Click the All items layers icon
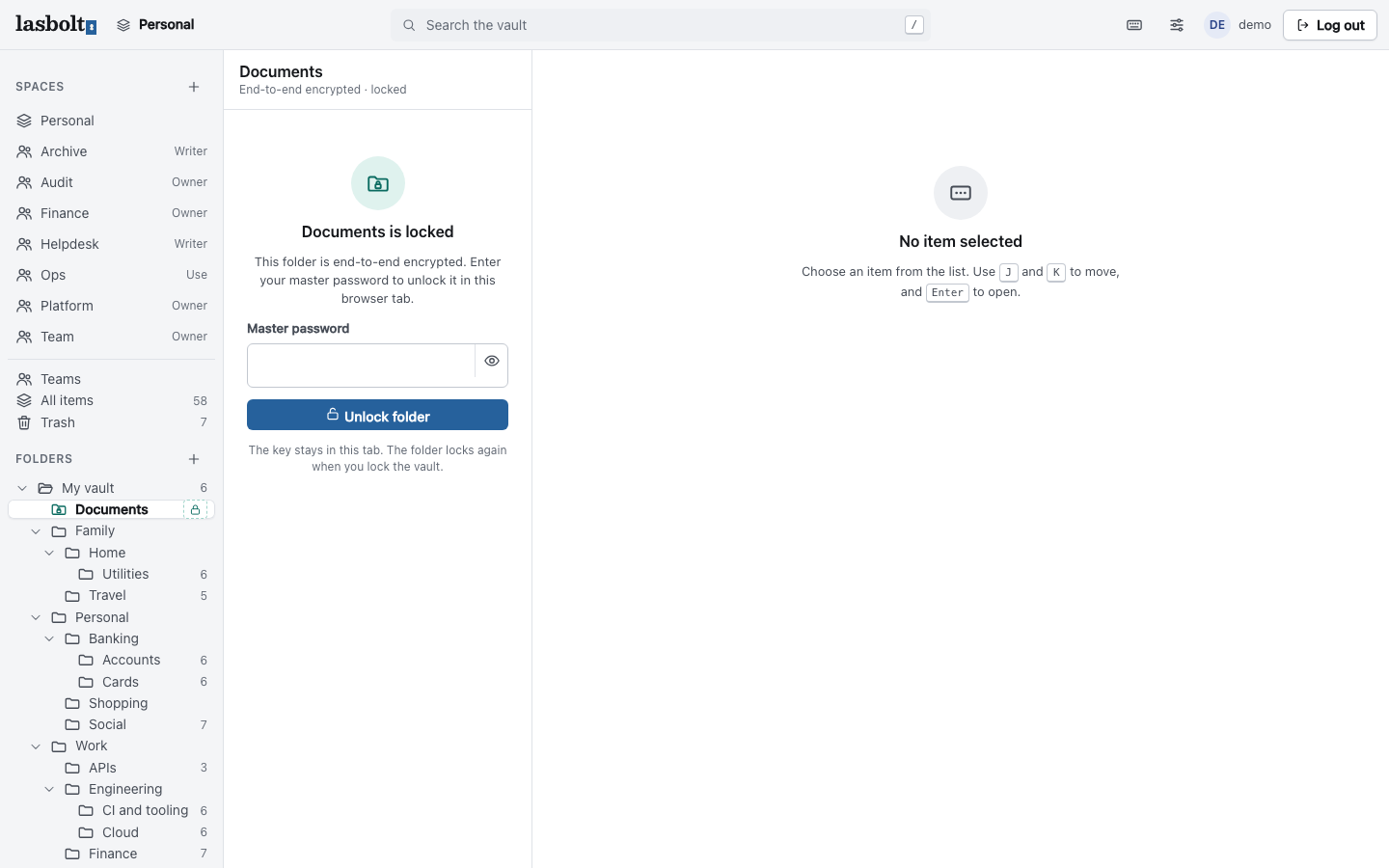 tap(24, 400)
